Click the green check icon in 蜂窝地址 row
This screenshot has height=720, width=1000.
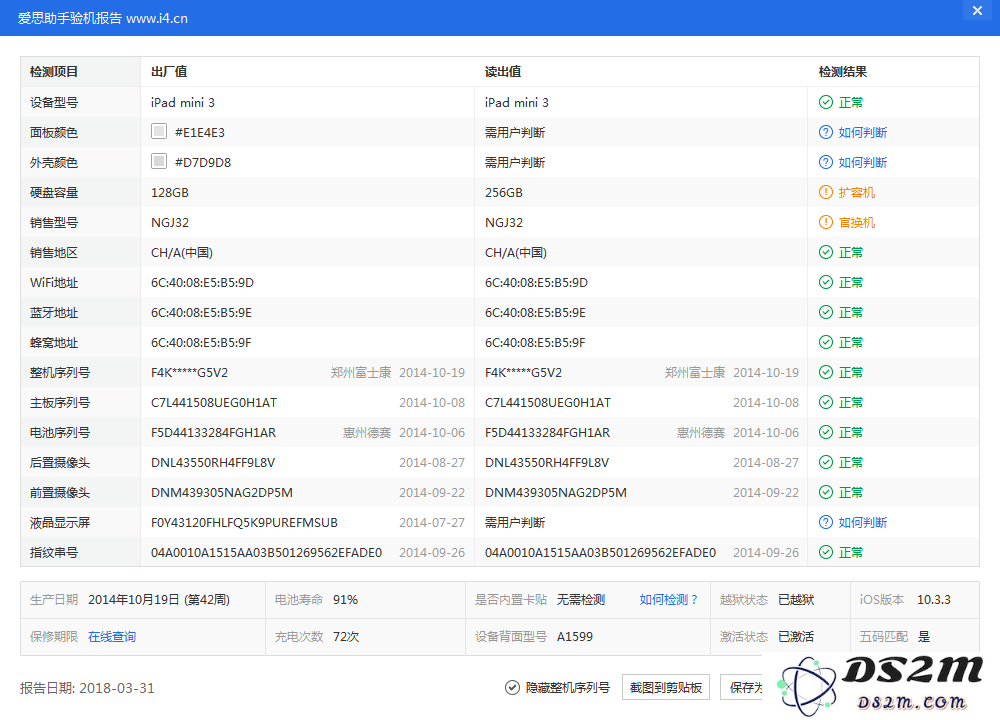825,342
